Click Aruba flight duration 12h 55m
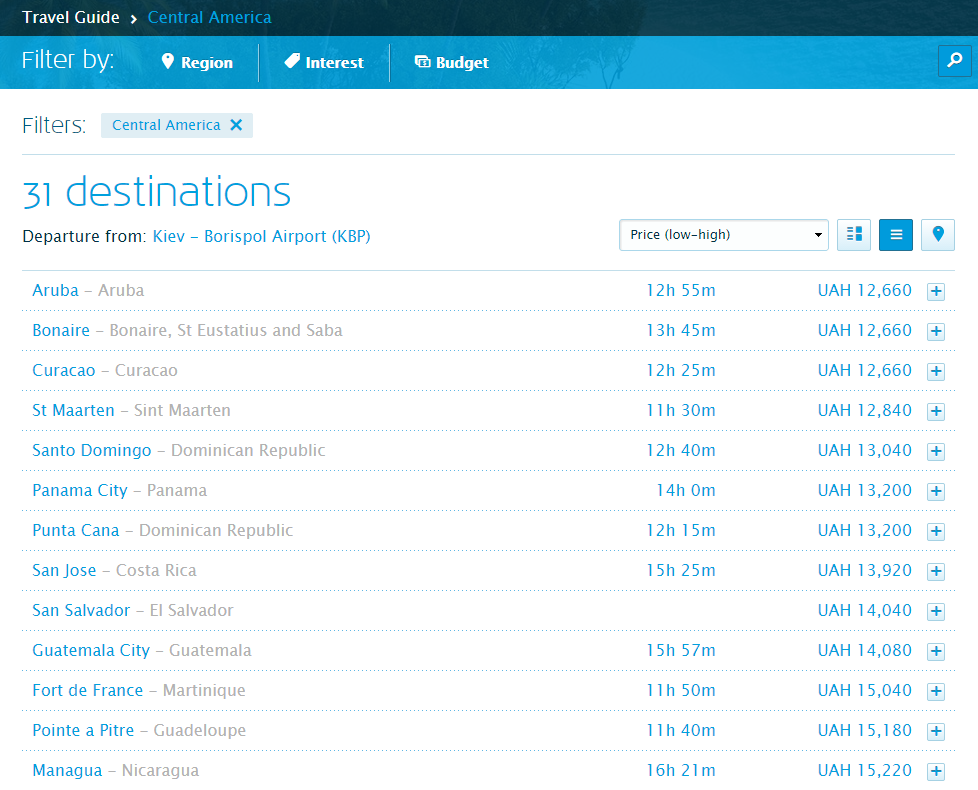This screenshot has height=790, width=978. pyautogui.click(x=680, y=290)
